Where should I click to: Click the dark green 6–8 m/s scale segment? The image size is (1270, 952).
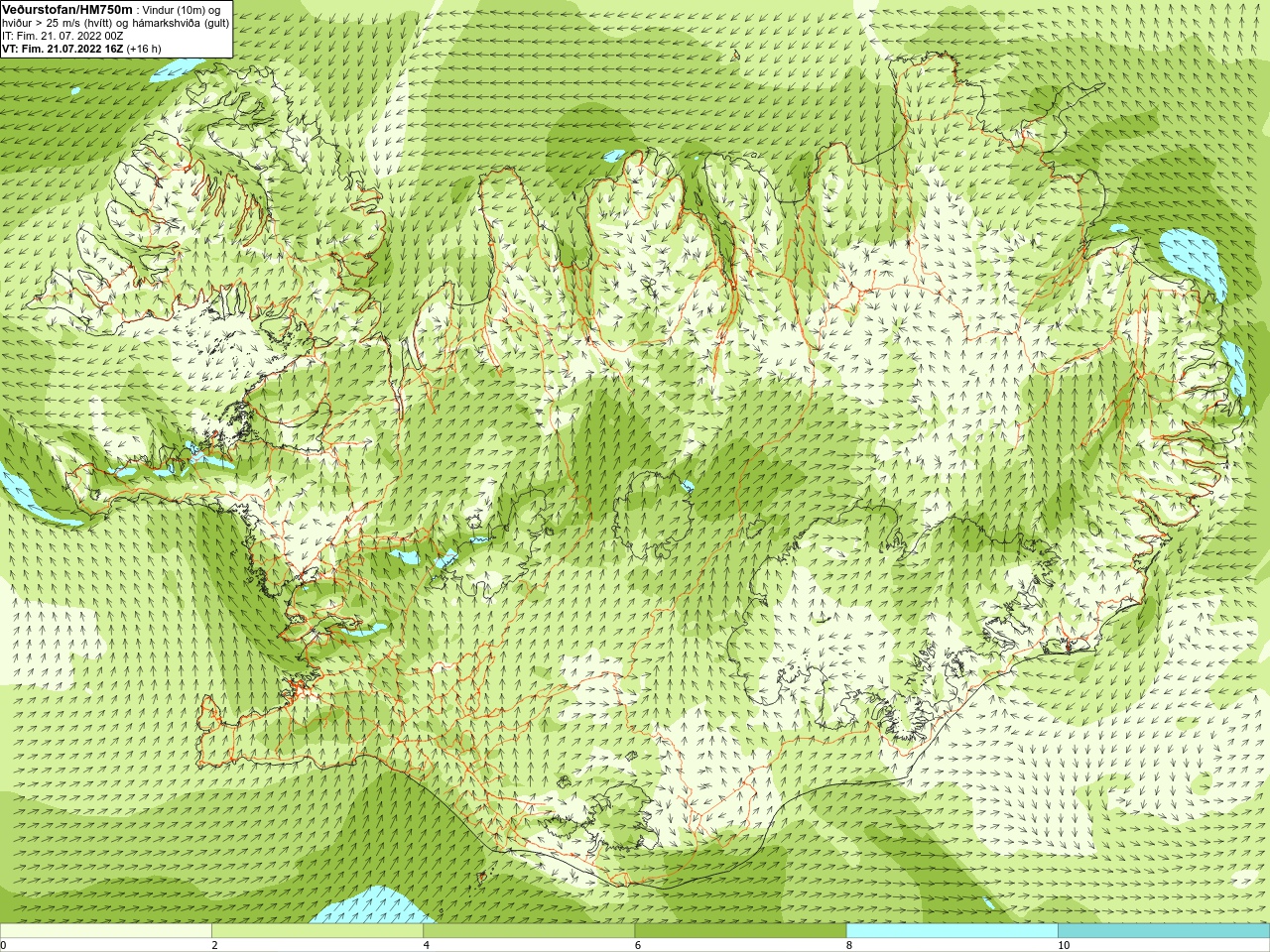pos(740,931)
